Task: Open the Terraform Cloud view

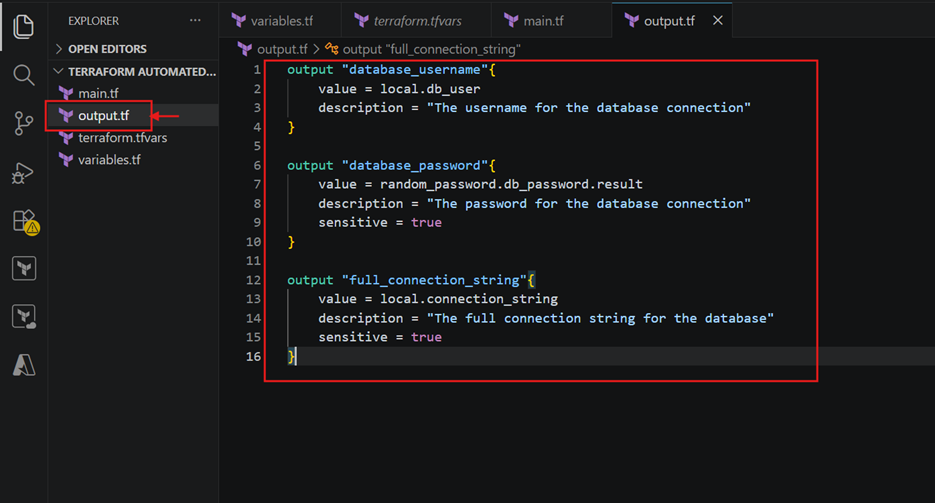Action: 24,317
